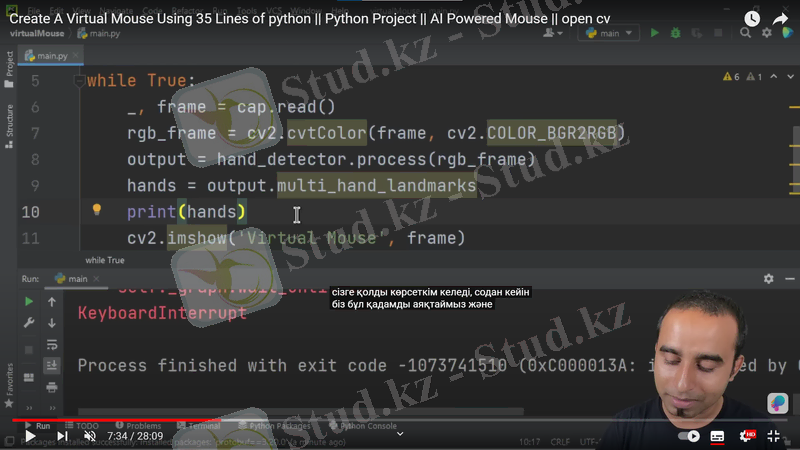Run with coverage from the top toolbar
This screenshot has height=450, width=800.
(x=696, y=33)
